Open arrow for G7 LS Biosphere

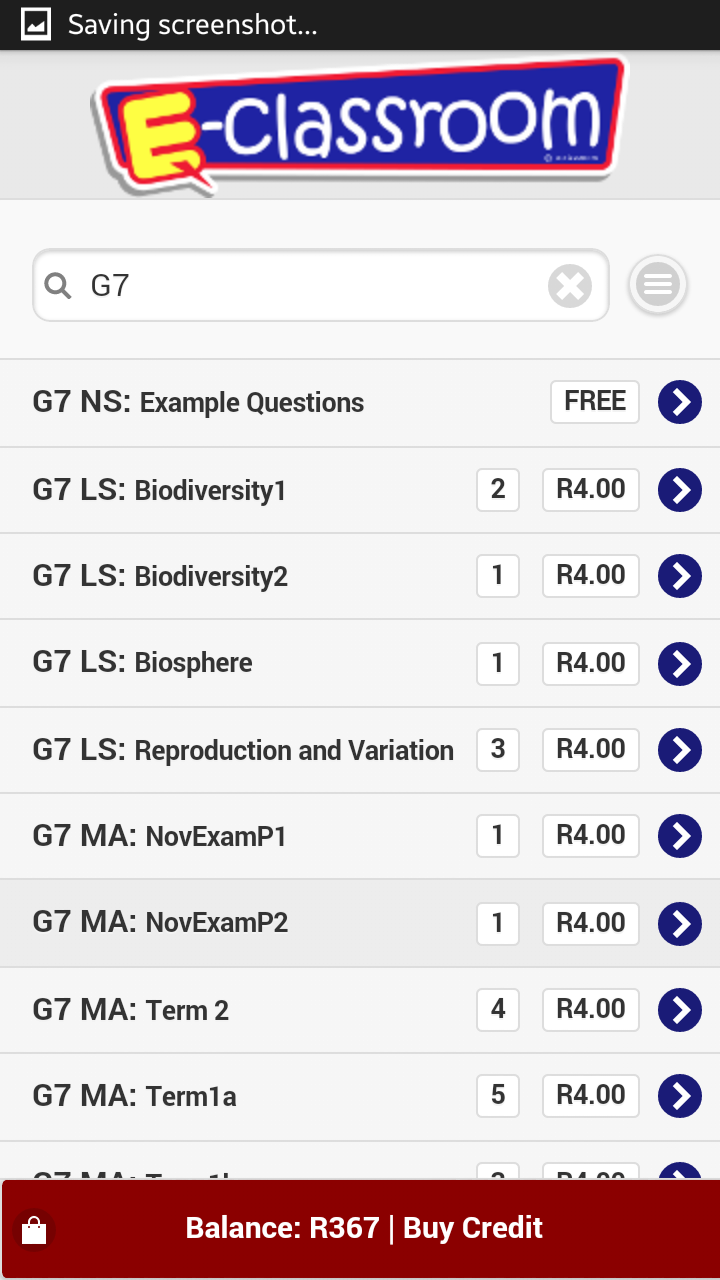[x=679, y=663]
